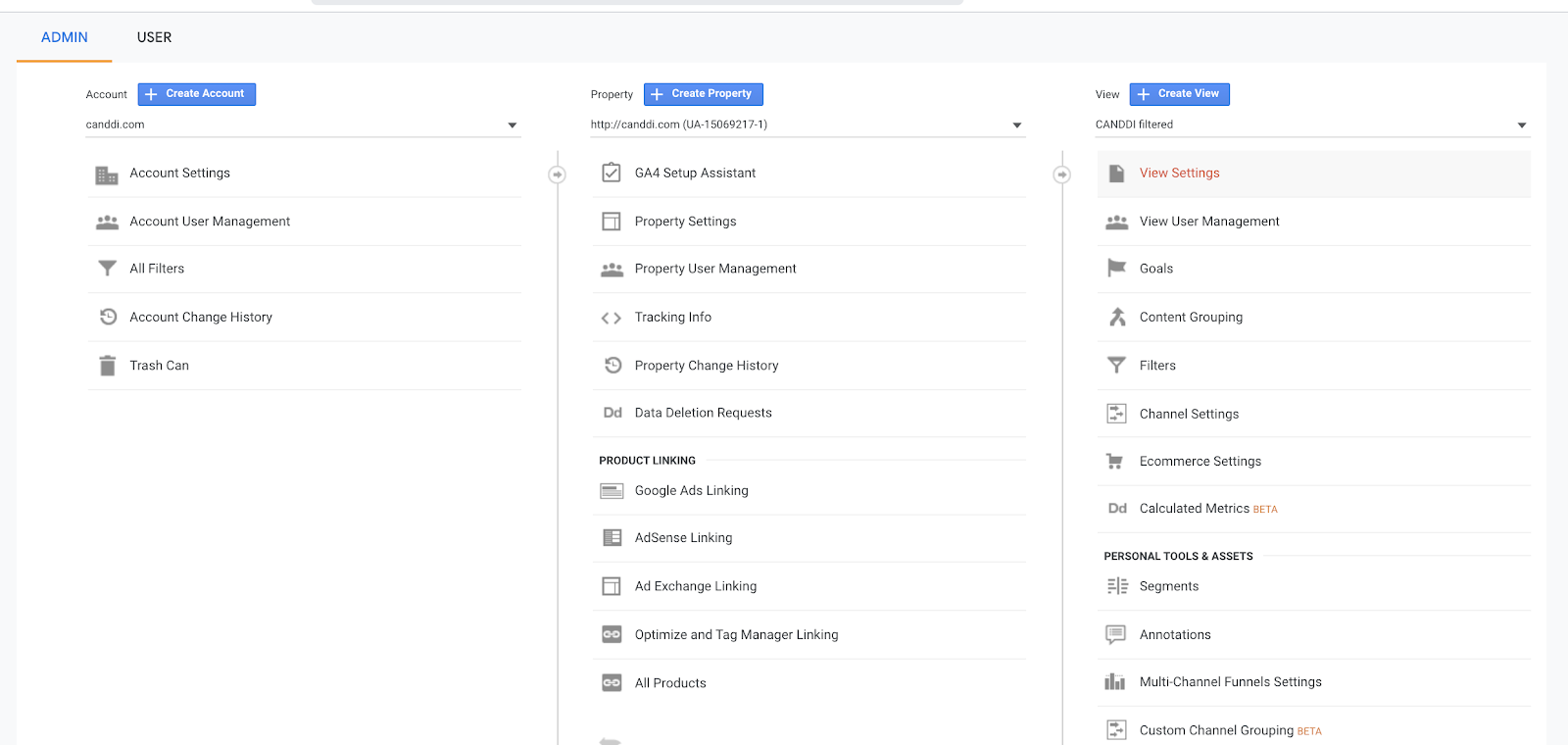Open Data Deletion Requests

click(703, 413)
